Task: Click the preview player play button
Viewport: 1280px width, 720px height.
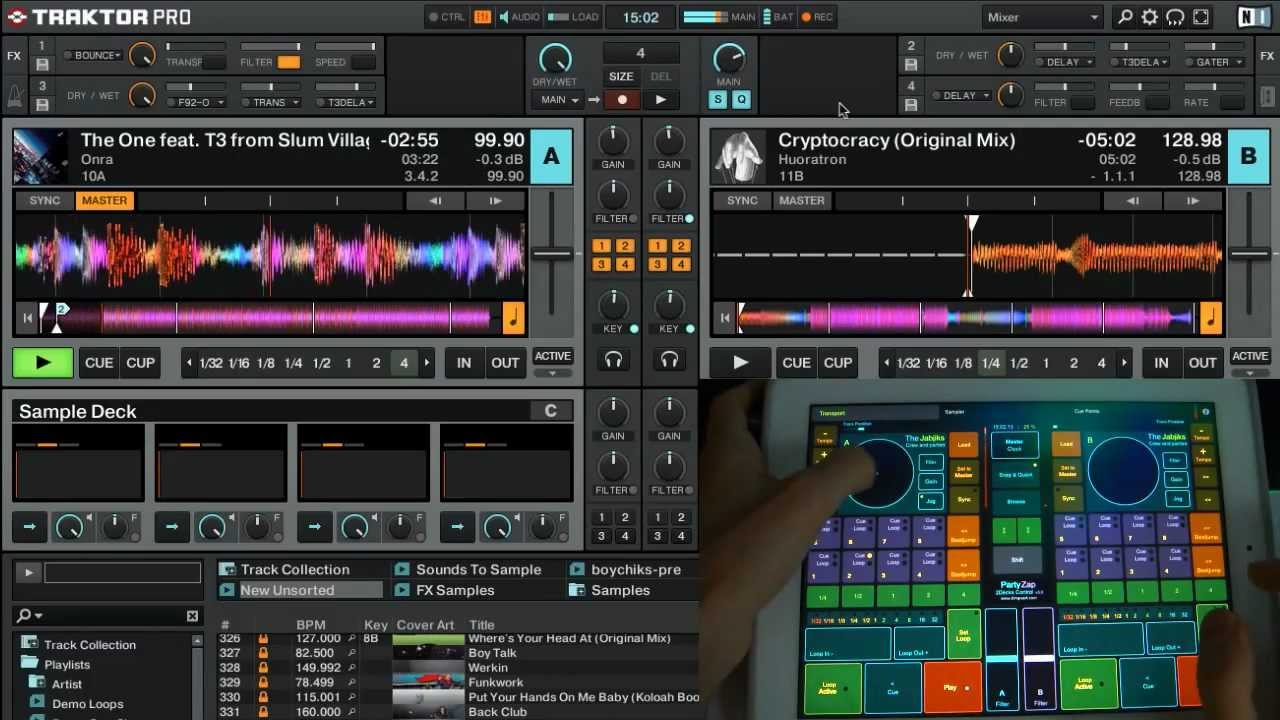Action: [27, 572]
